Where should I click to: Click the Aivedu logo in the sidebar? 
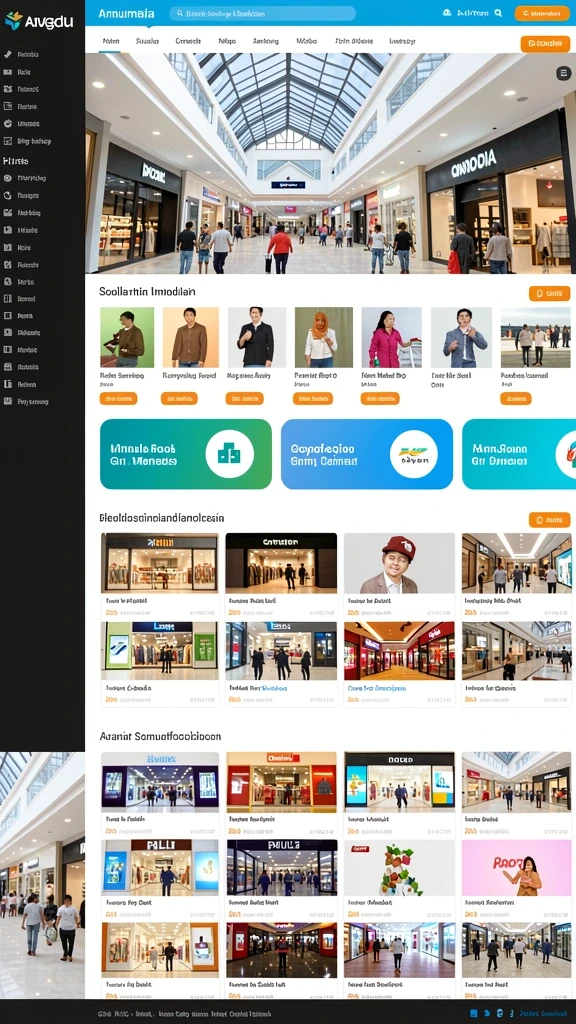tap(39, 21)
